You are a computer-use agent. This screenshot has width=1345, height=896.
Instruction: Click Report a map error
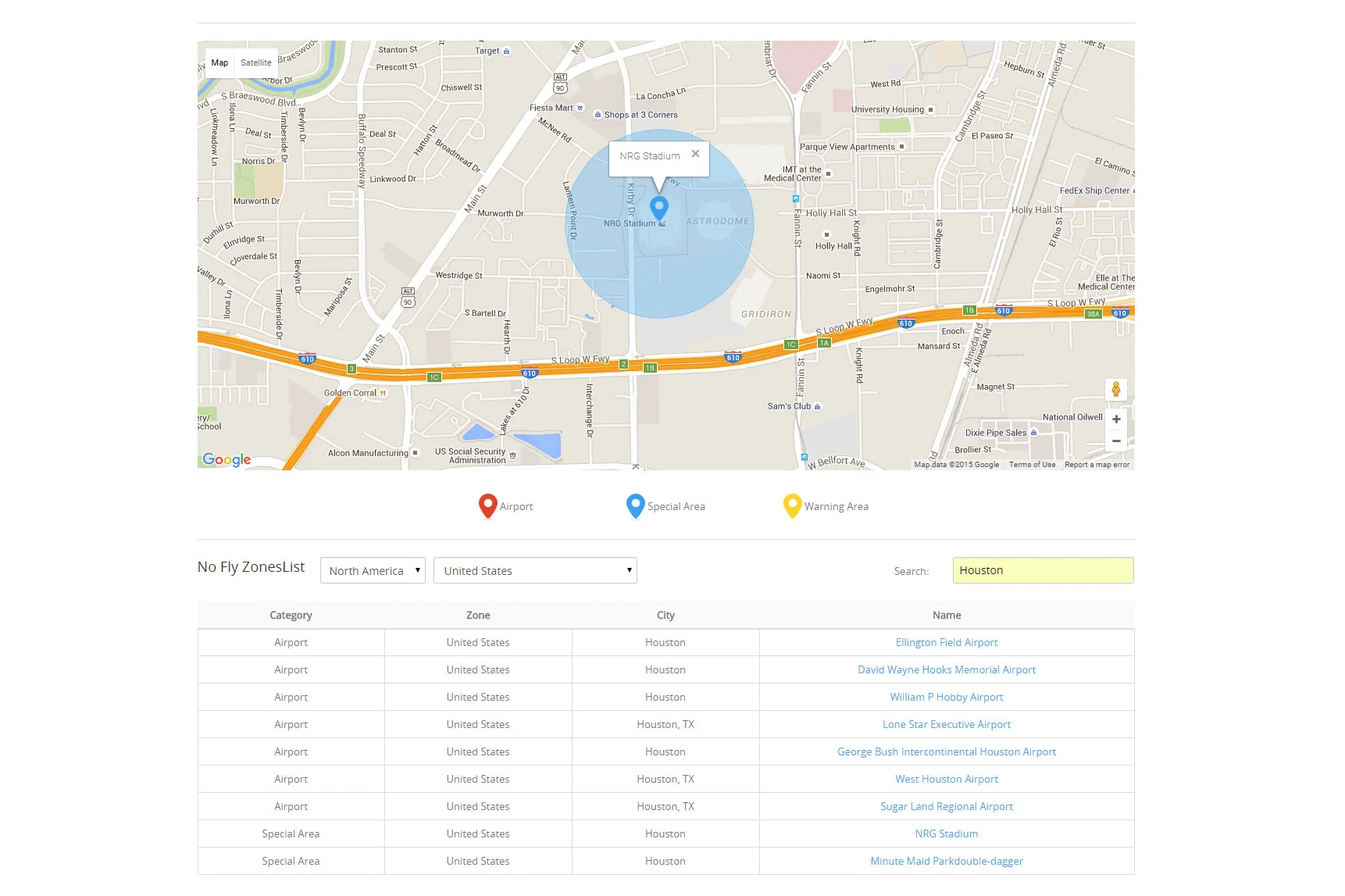tap(1097, 465)
